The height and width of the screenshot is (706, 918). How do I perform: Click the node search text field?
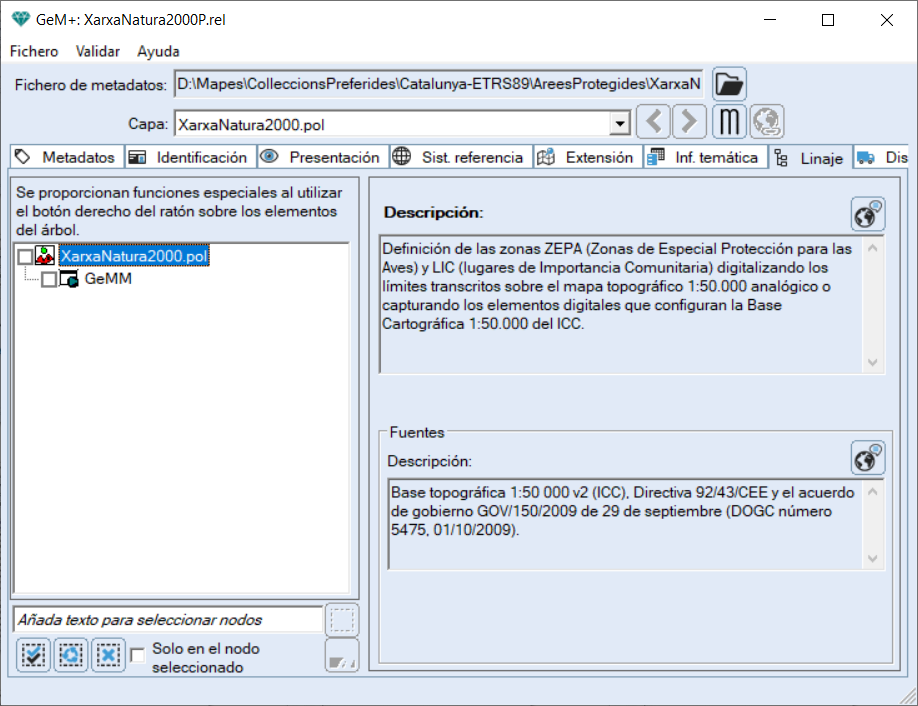point(167,620)
